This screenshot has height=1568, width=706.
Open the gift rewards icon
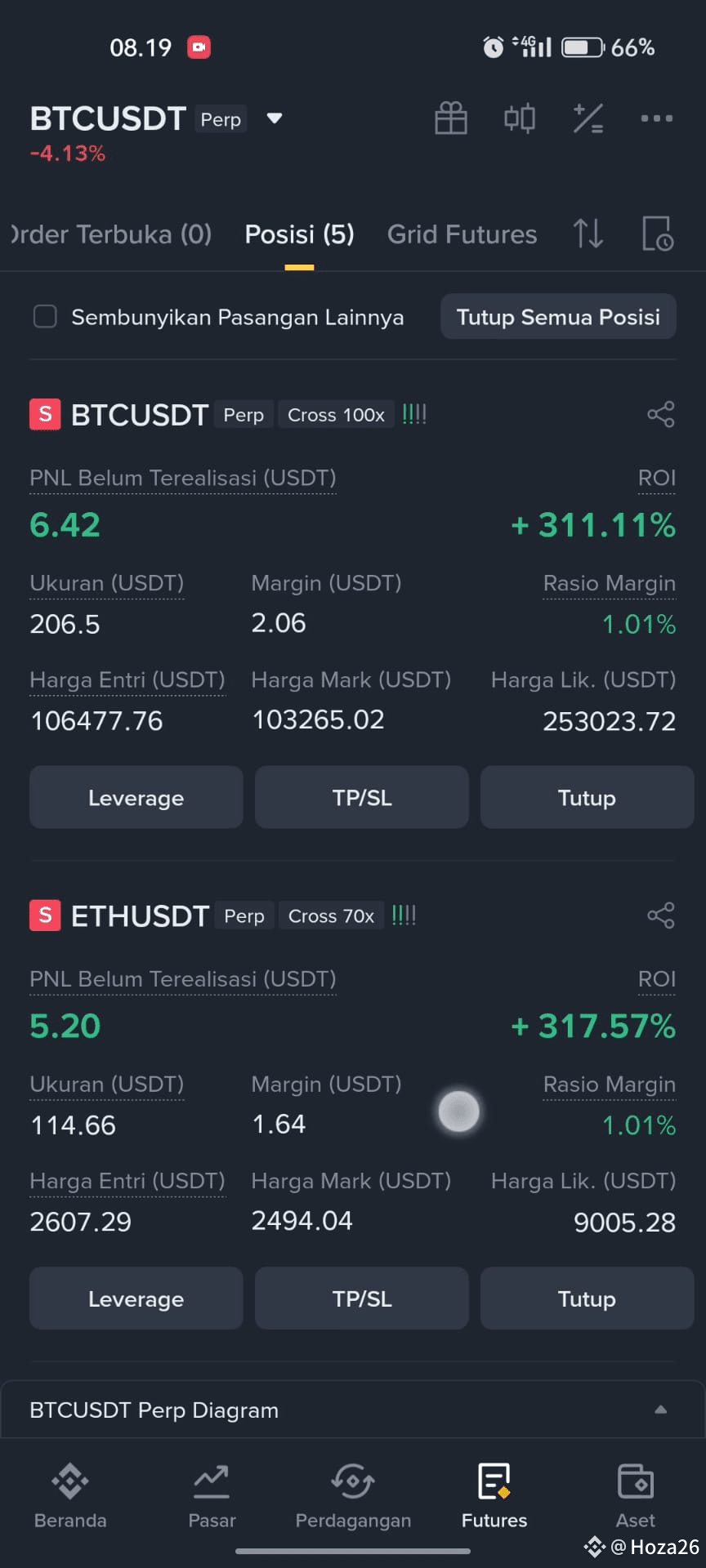tap(451, 118)
